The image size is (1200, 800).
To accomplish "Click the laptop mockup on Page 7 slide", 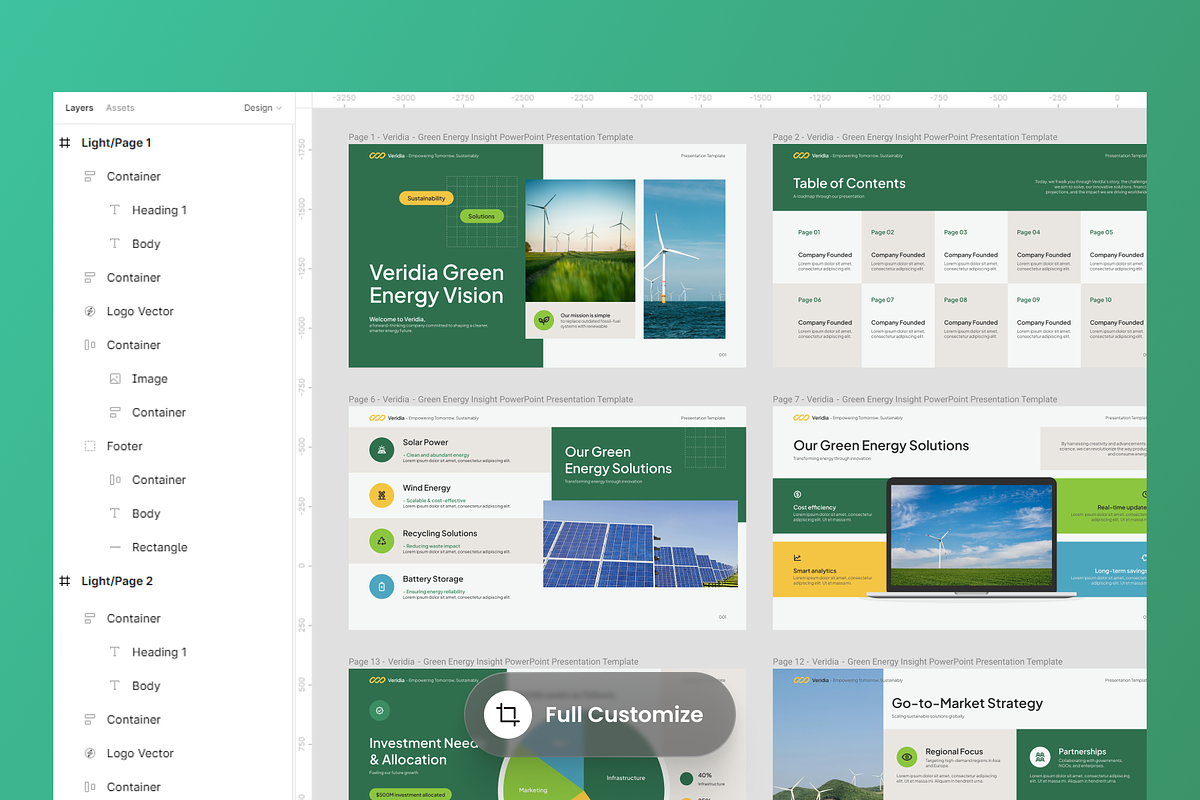I will (x=971, y=539).
